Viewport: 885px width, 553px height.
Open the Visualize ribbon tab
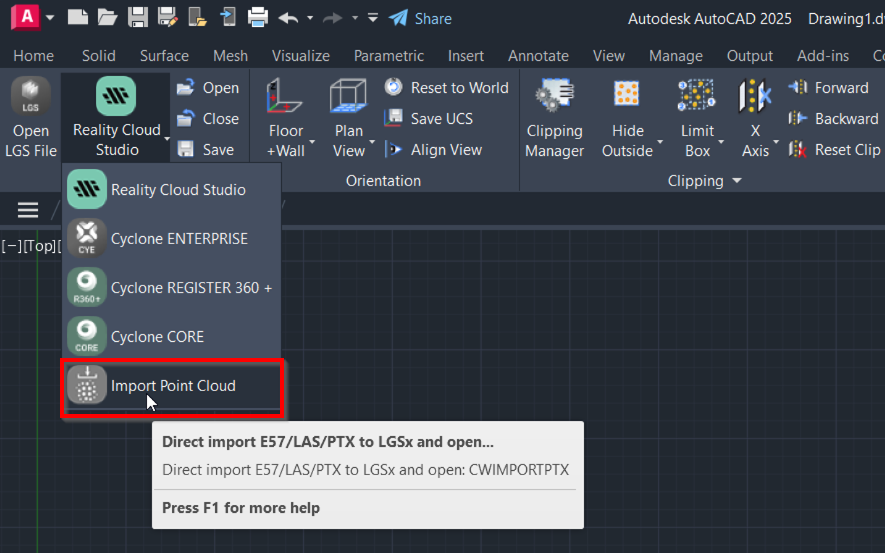[x=301, y=56]
